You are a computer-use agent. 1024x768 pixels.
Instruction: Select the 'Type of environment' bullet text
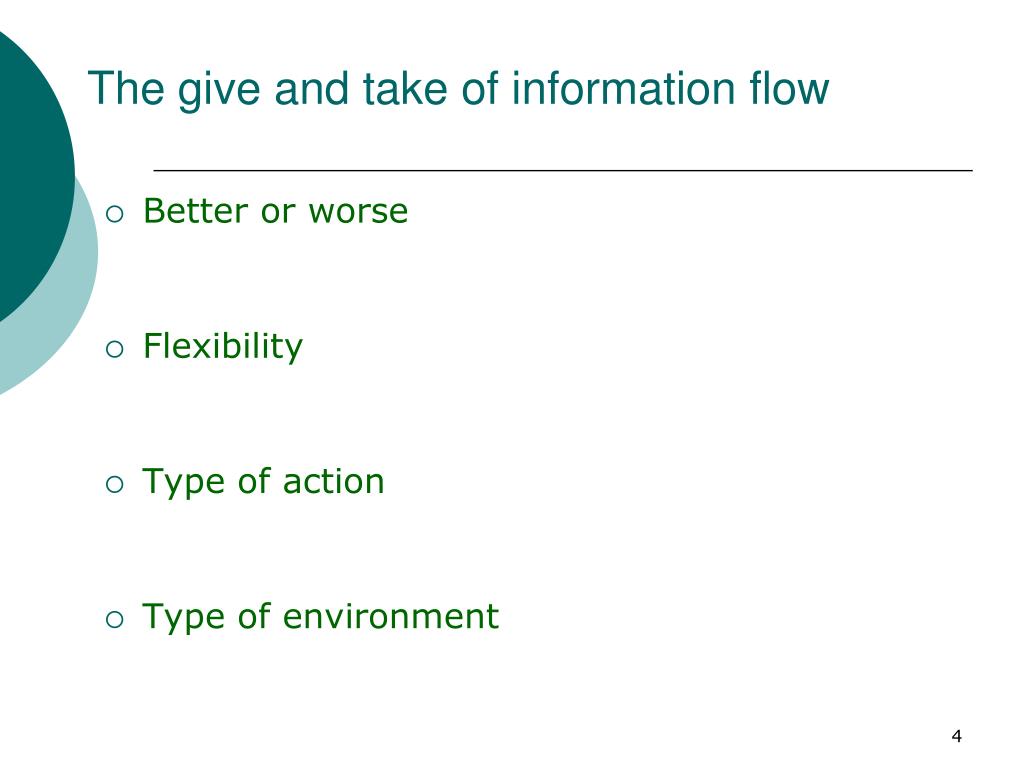pos(321,617)
